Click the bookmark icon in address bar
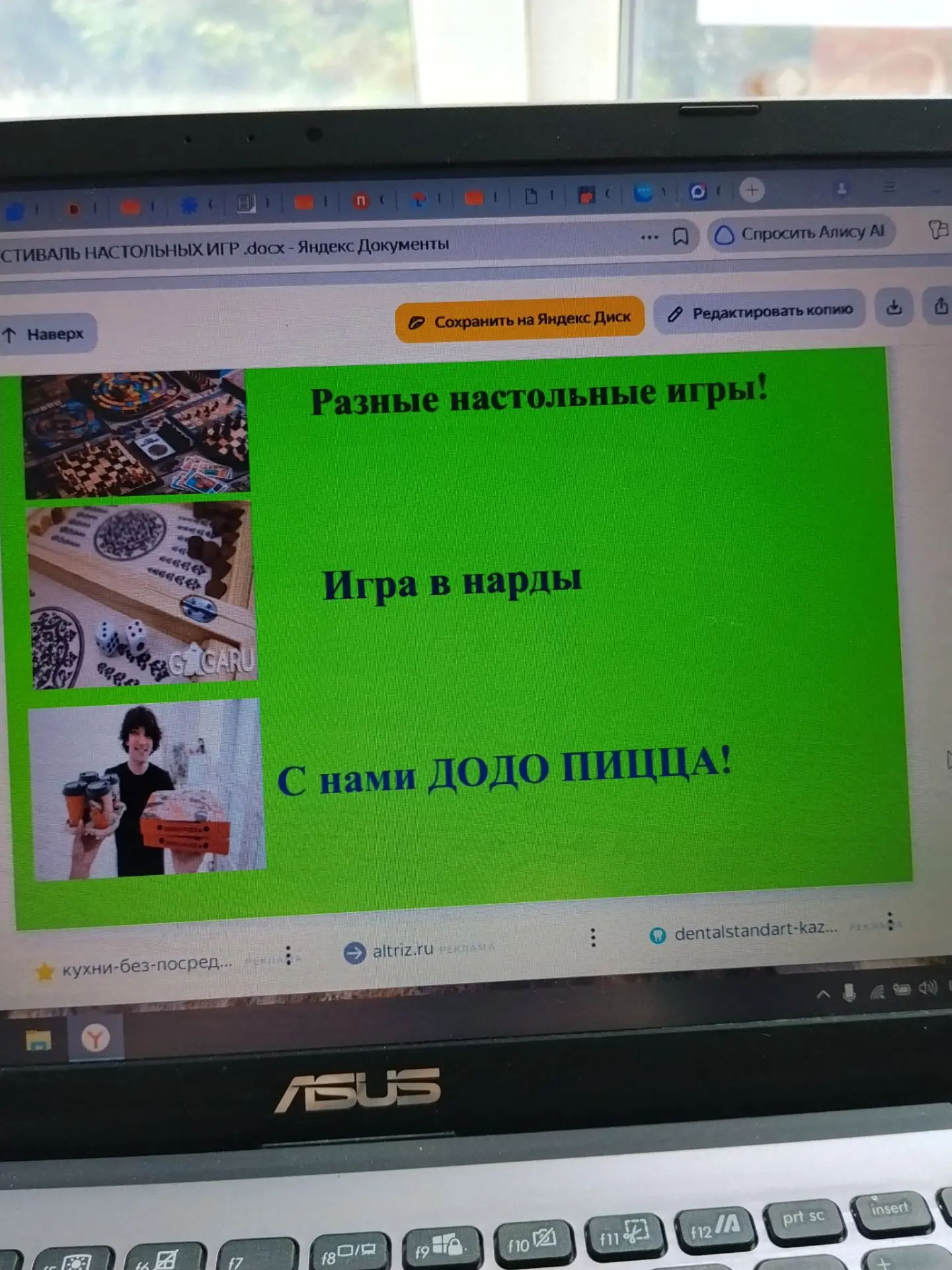This screenshot has height=1270, width=952. coord(680,236)
